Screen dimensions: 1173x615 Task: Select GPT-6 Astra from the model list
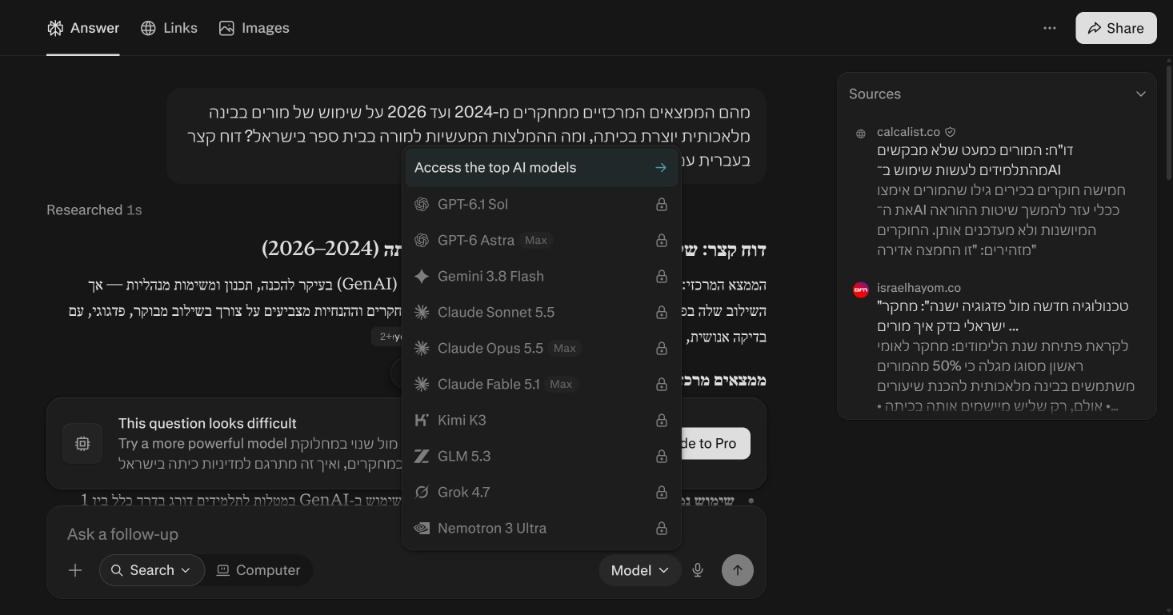[542, 240]
